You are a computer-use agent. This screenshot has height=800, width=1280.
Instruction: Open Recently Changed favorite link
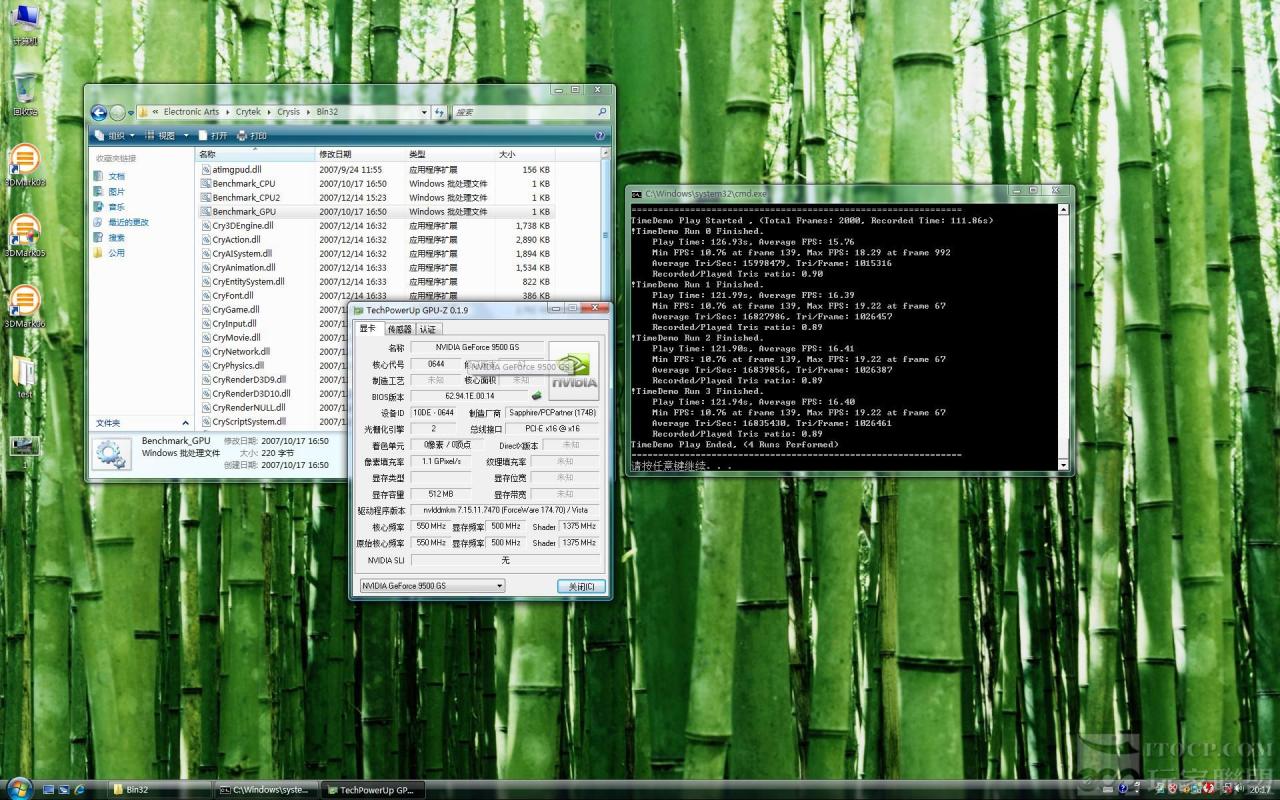pos(121,222)
